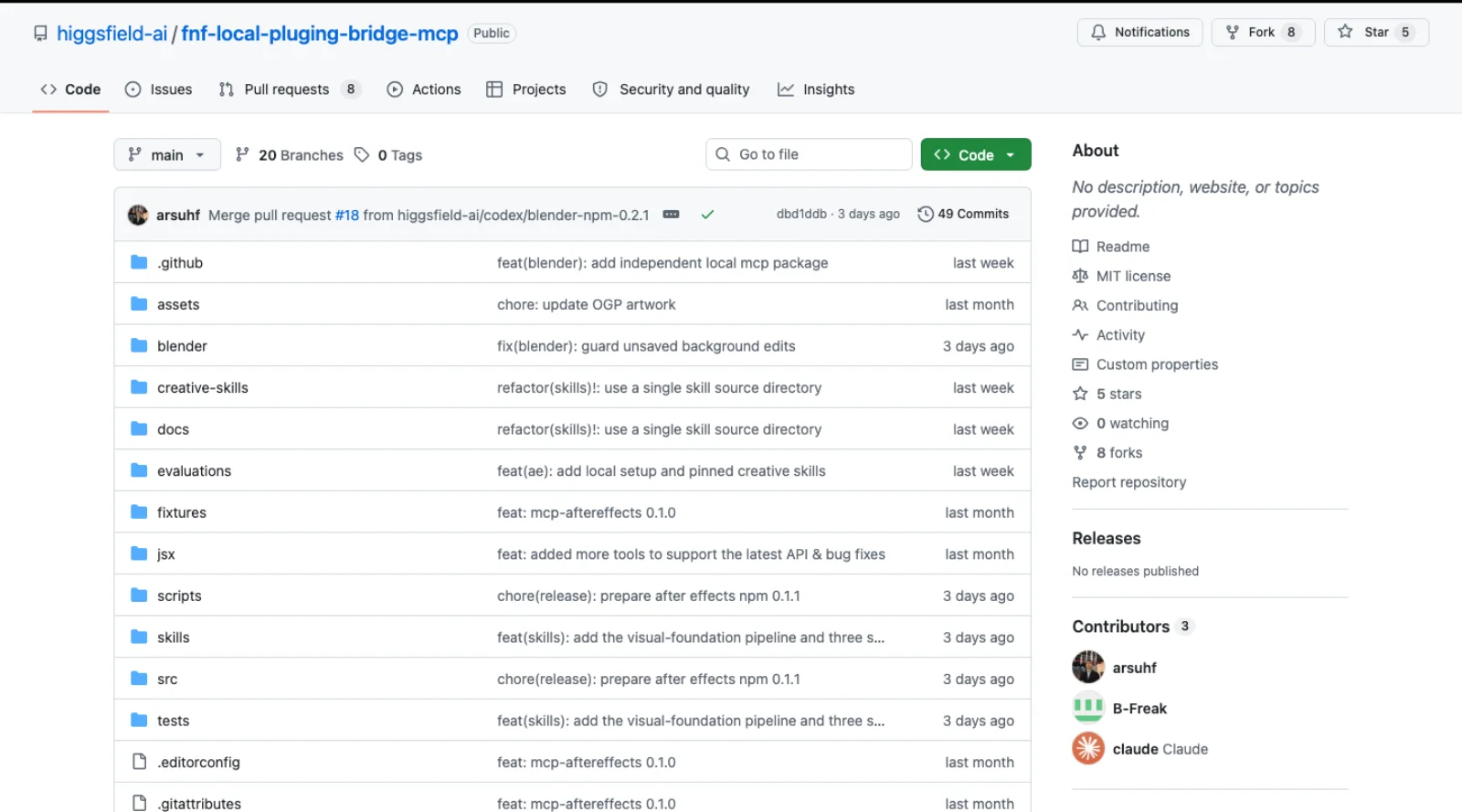Click B-Freak contributor avatar
Image resolution: width=1462 pixels, height=812 pixels.
1087,708
